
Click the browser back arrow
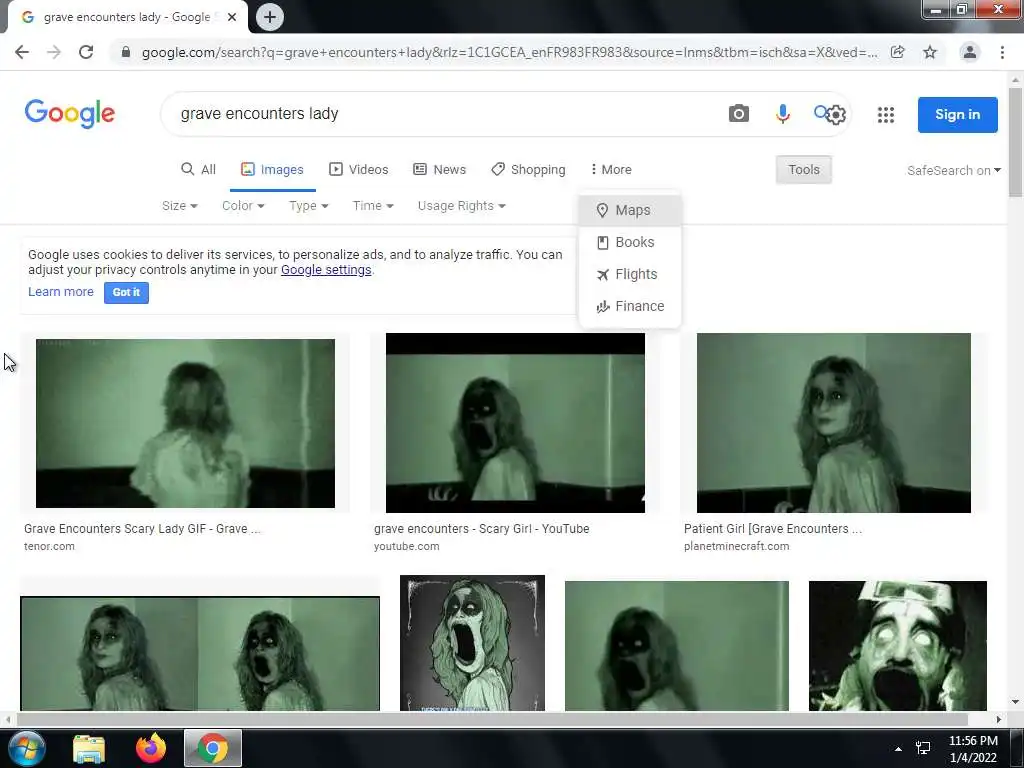(x=22, y=52)
